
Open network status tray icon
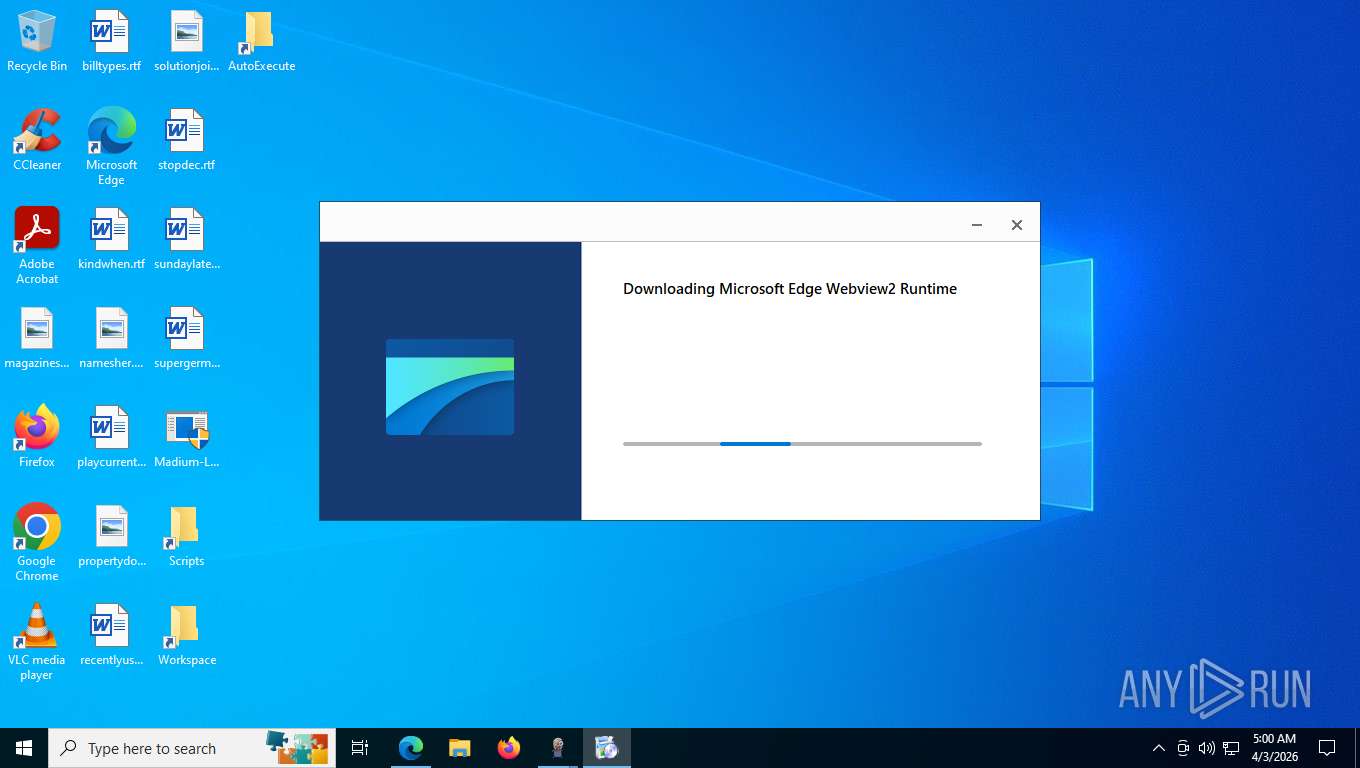point(1231,748)
